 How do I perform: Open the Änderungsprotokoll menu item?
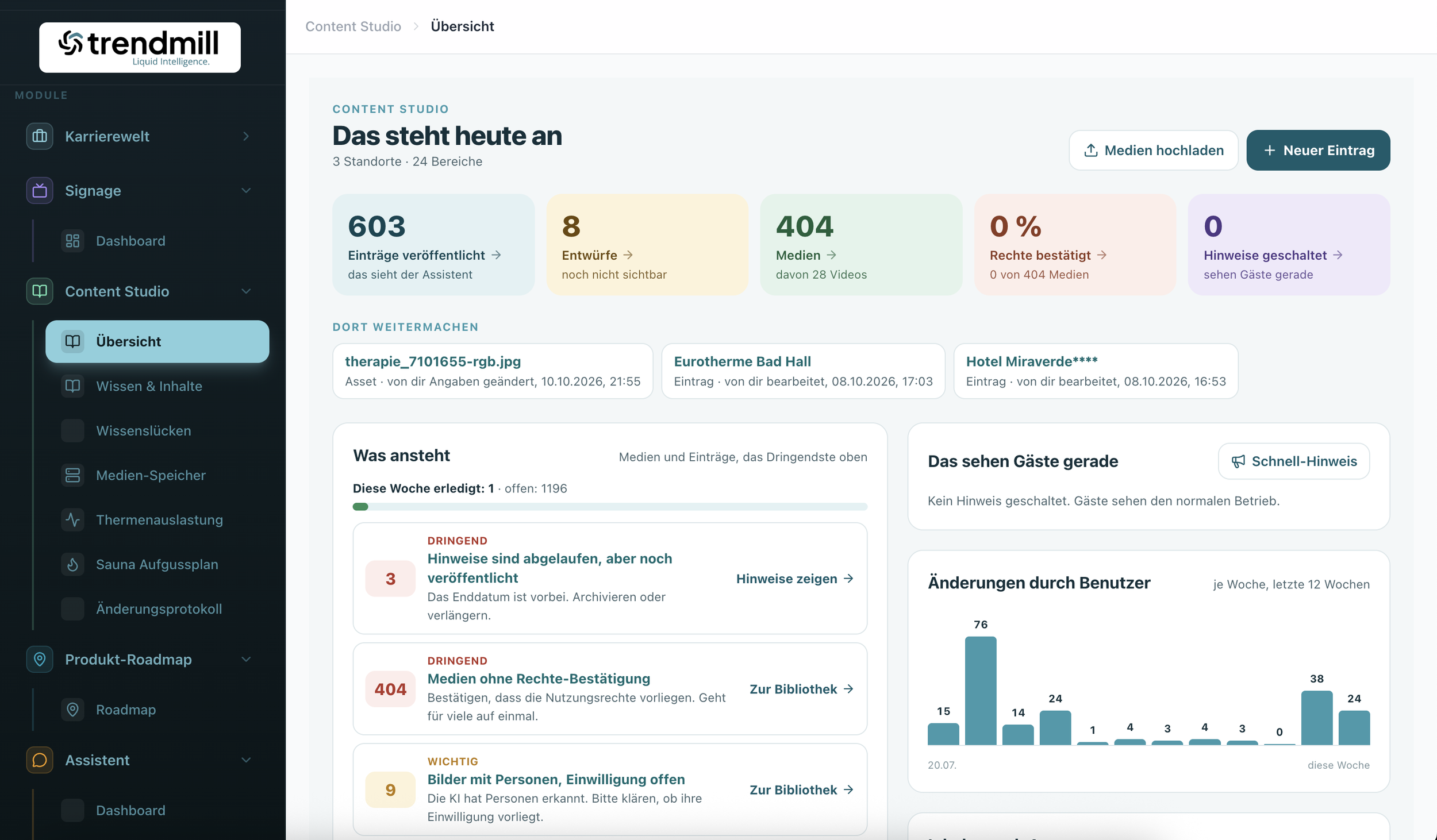[157, 608]
